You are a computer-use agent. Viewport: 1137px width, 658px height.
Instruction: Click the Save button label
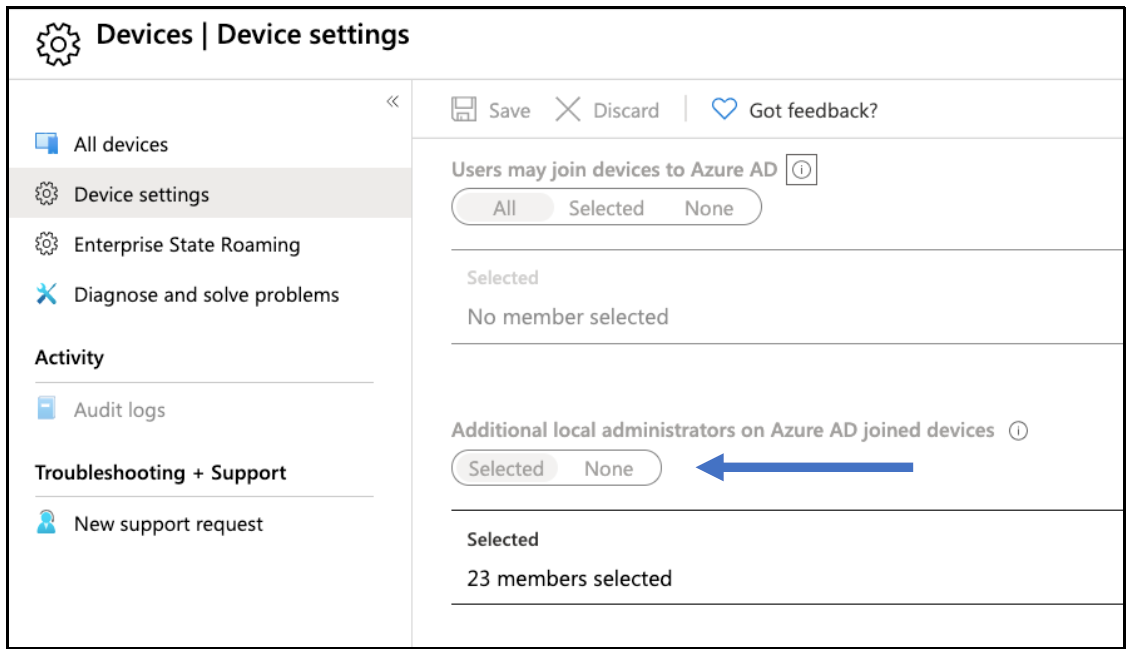point(509,110)
